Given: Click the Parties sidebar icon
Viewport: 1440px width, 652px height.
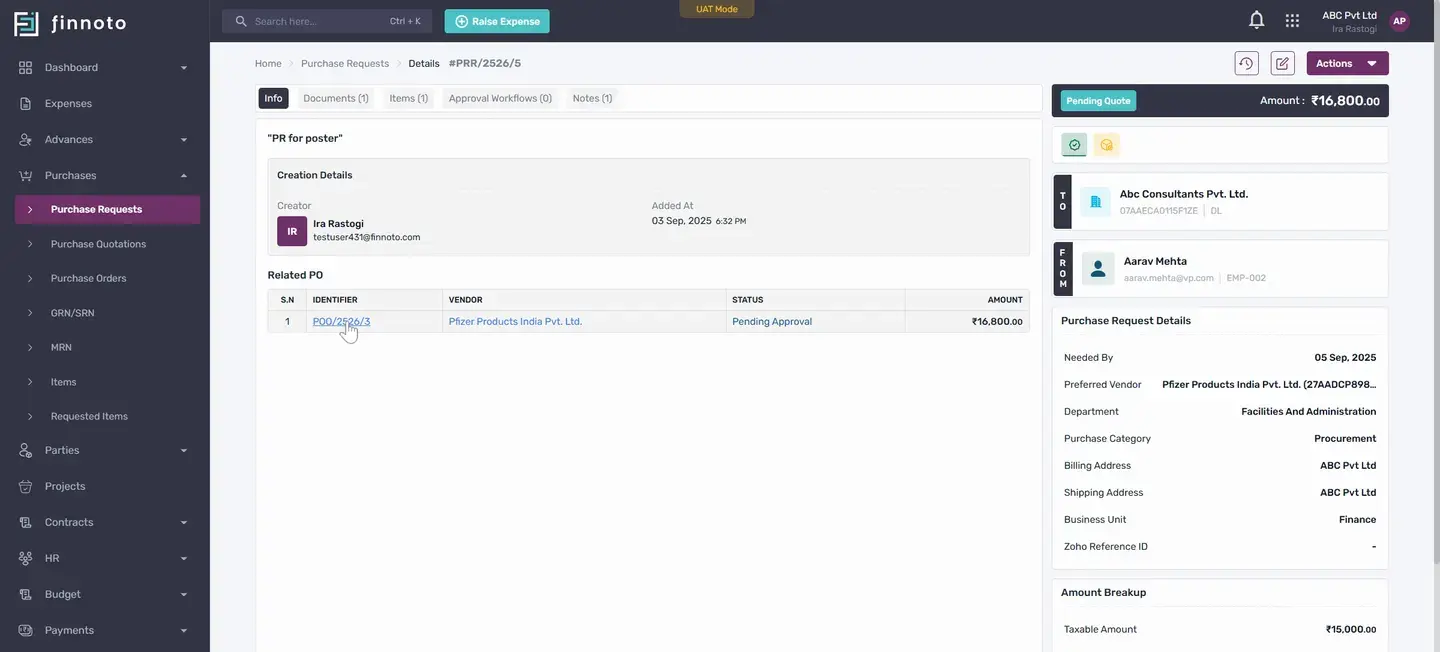Looking at the screenshot, I should 26,450.
